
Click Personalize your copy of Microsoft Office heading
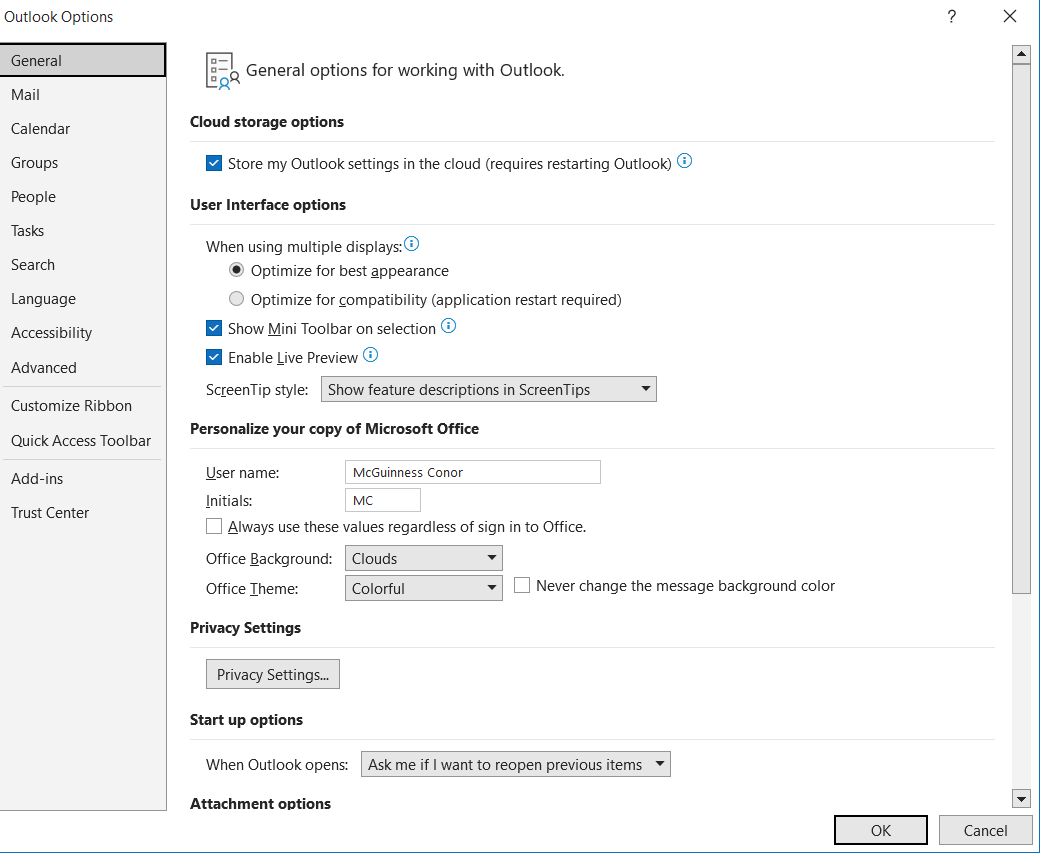(x=334, y=429)
